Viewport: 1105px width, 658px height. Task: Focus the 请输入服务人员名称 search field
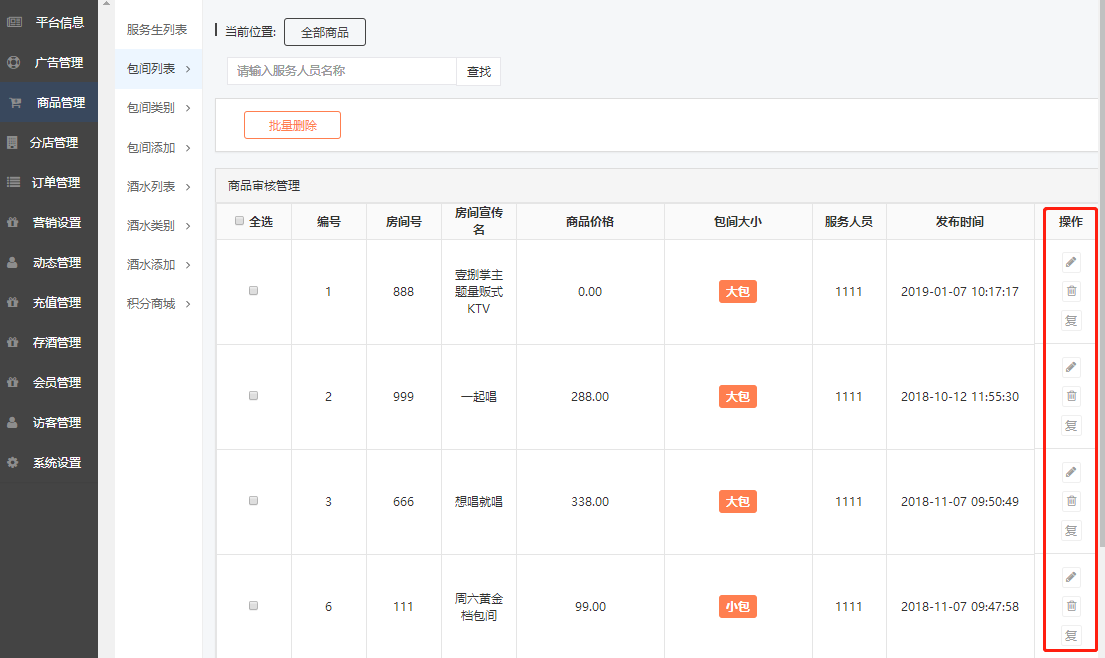[x=342, y=71]
